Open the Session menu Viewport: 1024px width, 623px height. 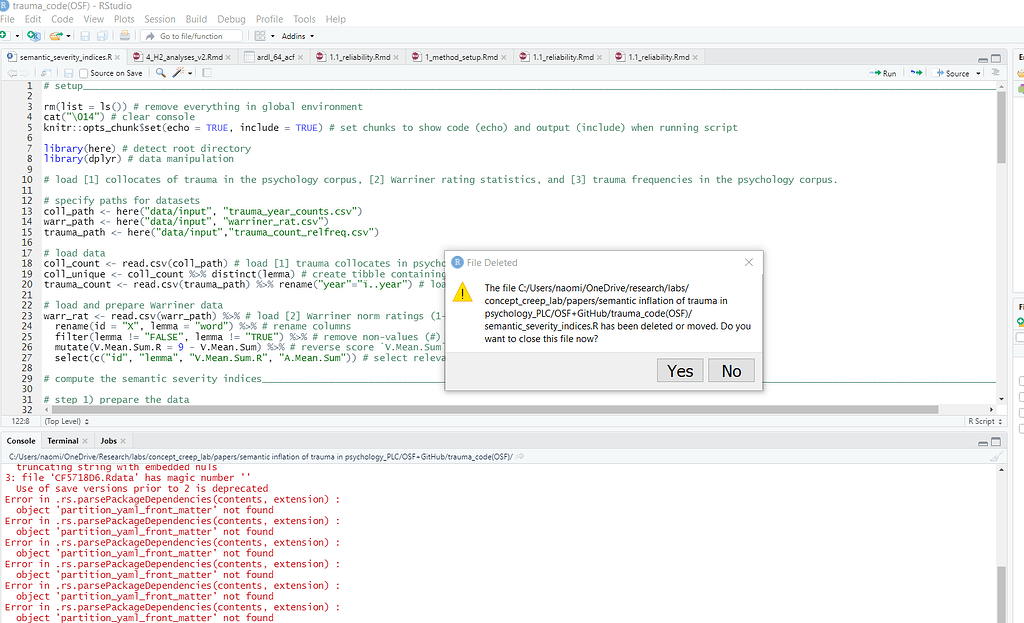[x=160, y=18]
